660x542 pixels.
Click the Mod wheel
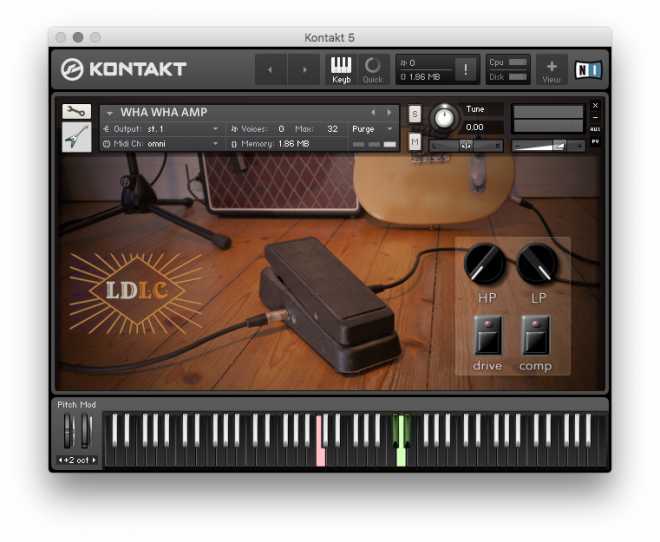click(x=85, y=431)
